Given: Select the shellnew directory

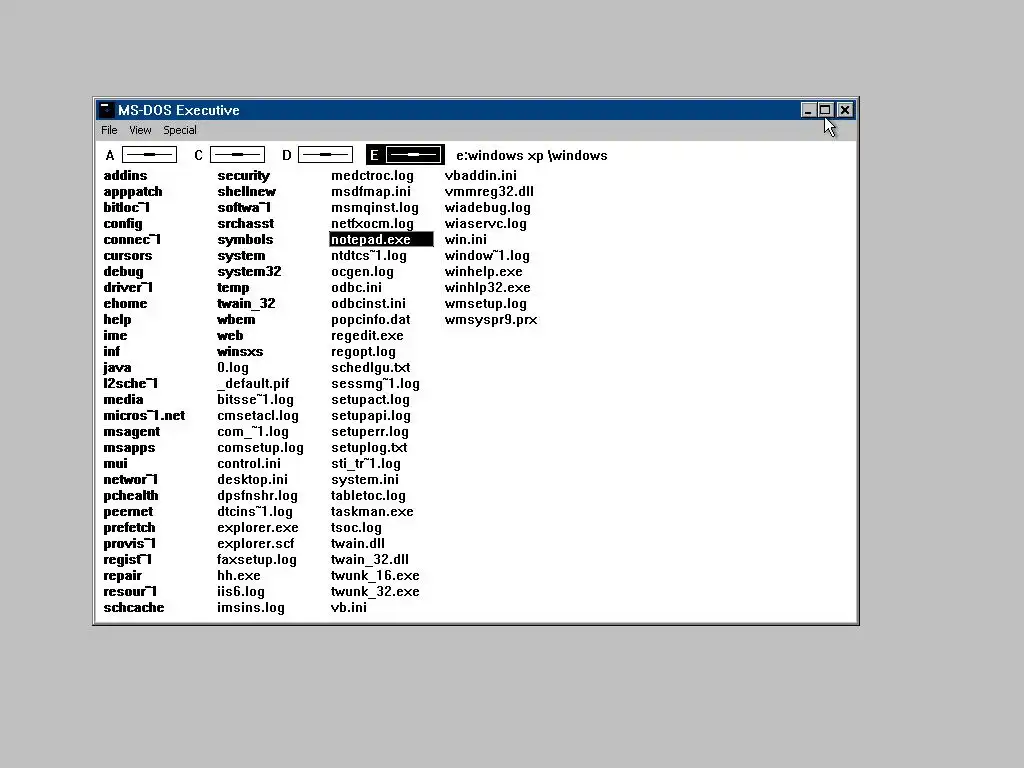Looking at the screenshot, I should [x=247, y=191].
